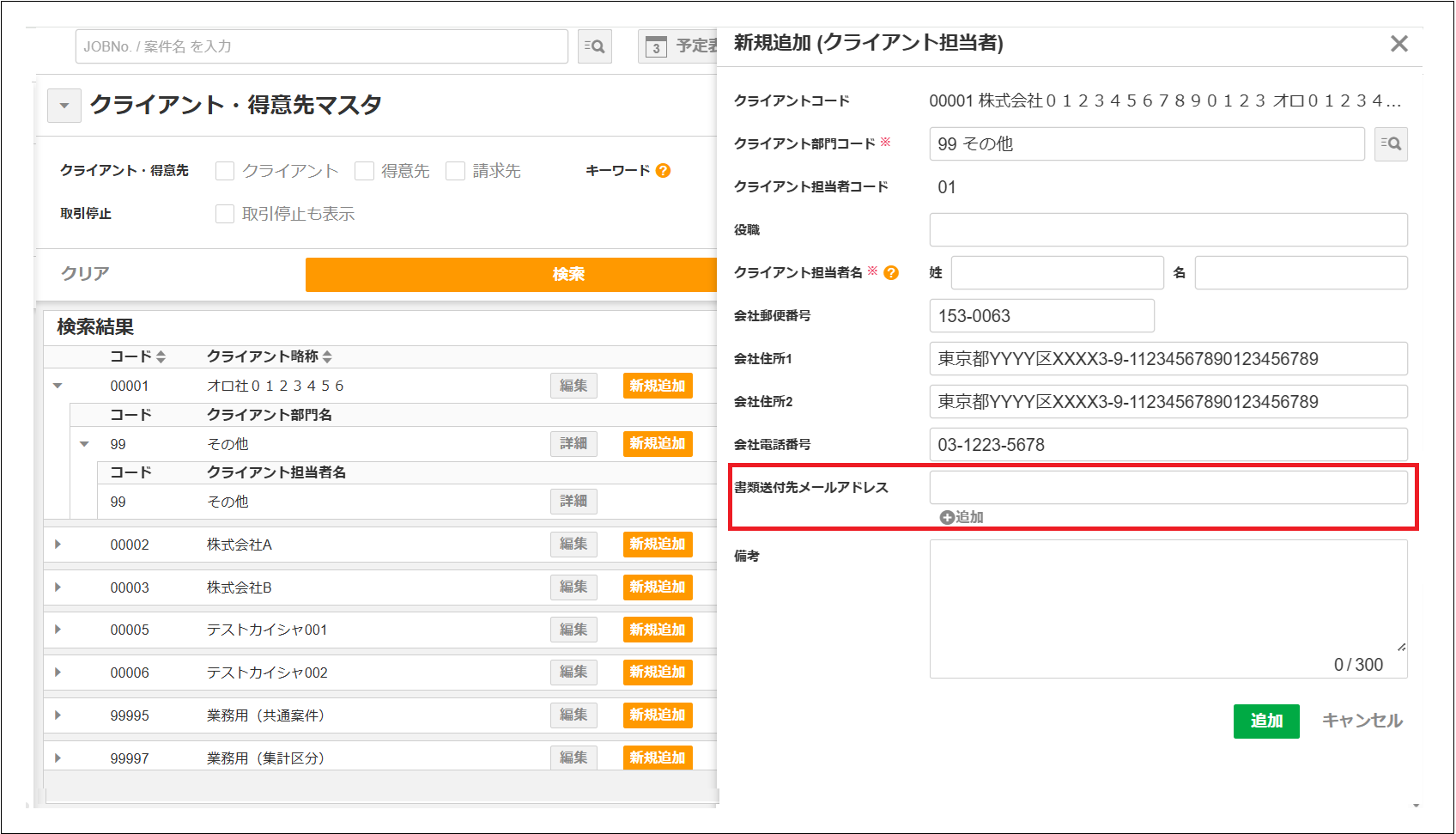Sort by クライアント略称 column arrows
This screenshot has width=1456, height=834.
327,356
